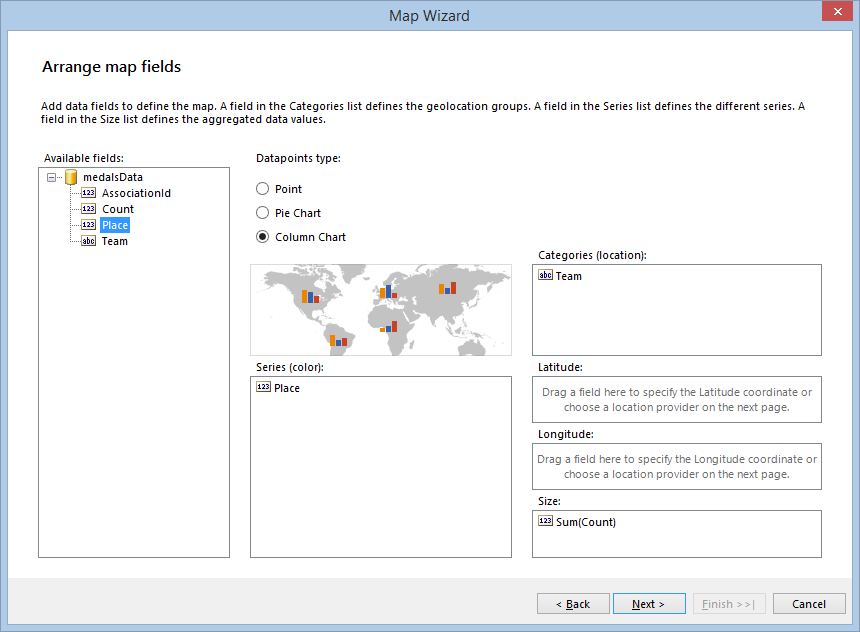Click the medalsData table icon
The height and width of the screenshot is (632, 860).
(69, 177)
